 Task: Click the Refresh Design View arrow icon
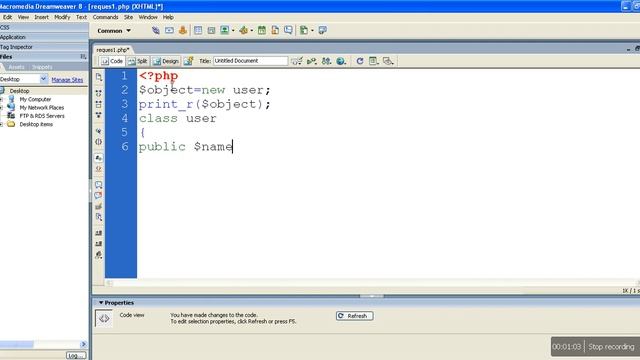(x=360, y=61)
